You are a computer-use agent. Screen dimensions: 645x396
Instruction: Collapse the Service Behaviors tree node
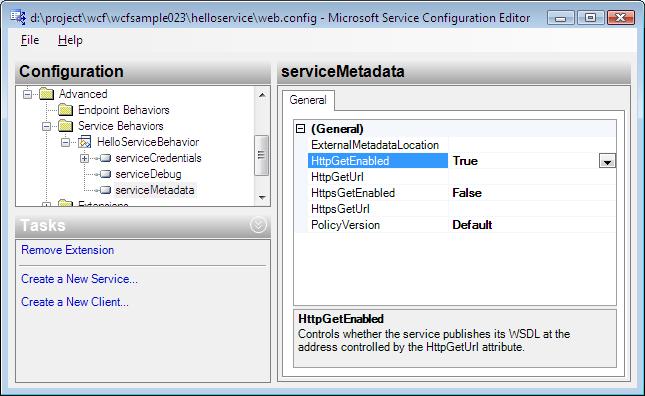[46, 126]
